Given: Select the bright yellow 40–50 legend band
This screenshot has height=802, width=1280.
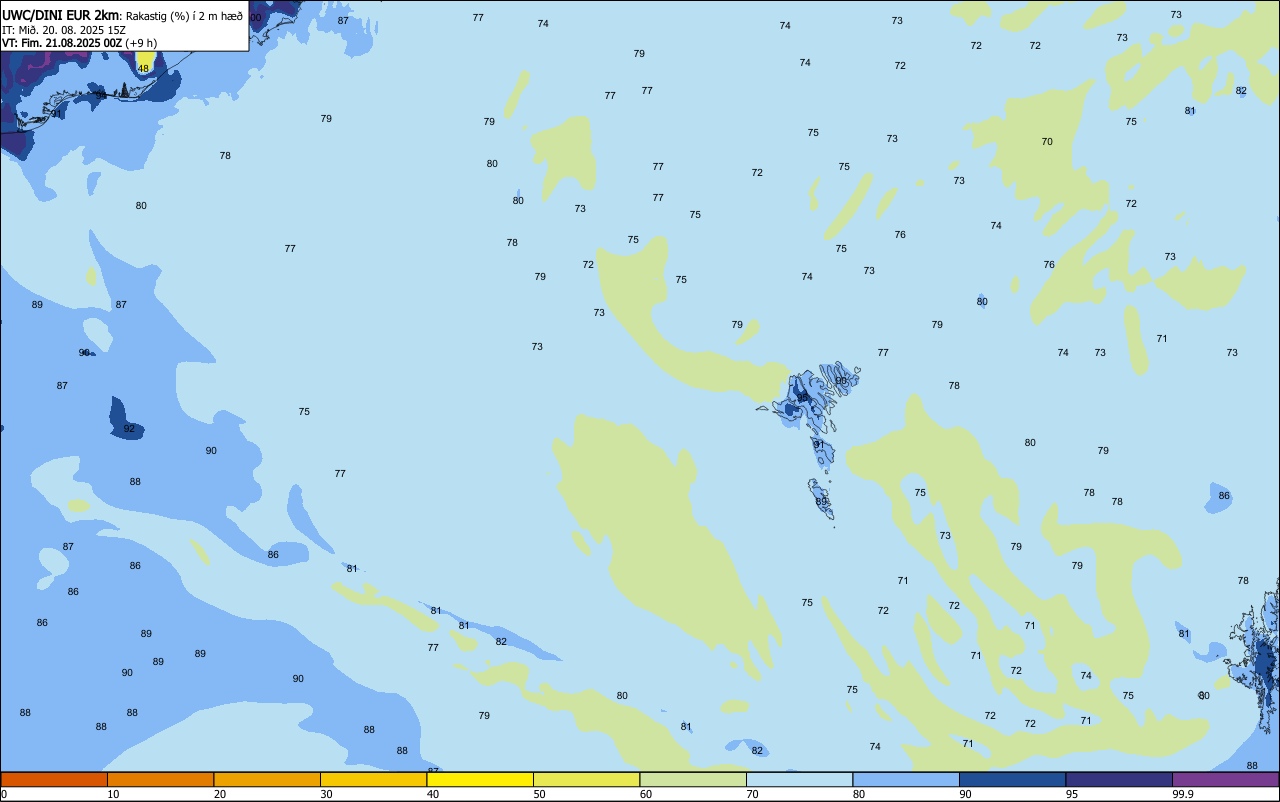Looking at the screenshot, I should [480, 779].
